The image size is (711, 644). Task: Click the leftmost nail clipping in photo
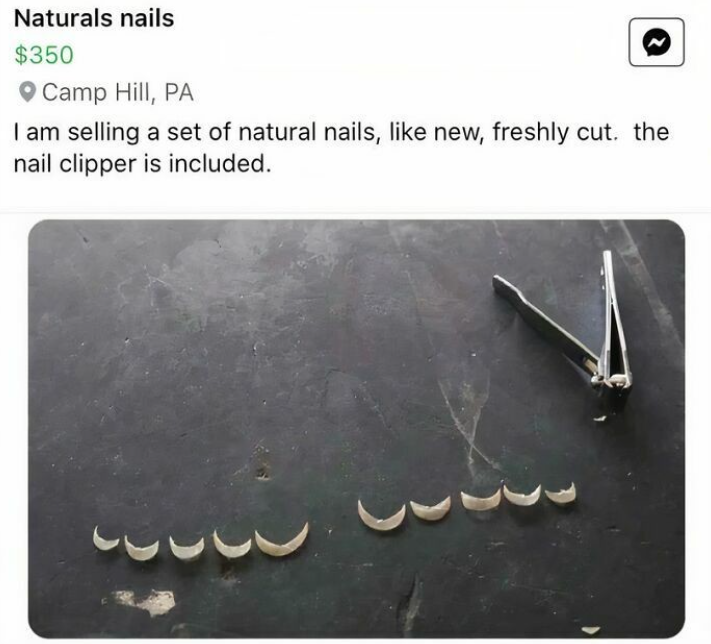click(x=105, y=539)
